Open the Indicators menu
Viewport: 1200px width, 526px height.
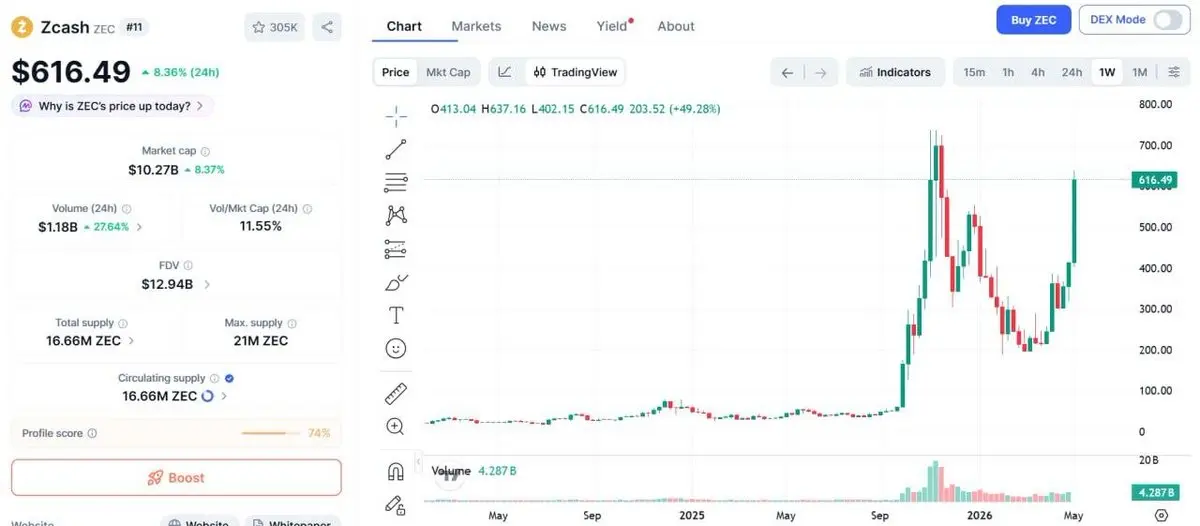pyautogui.click(x=895, y=72)
